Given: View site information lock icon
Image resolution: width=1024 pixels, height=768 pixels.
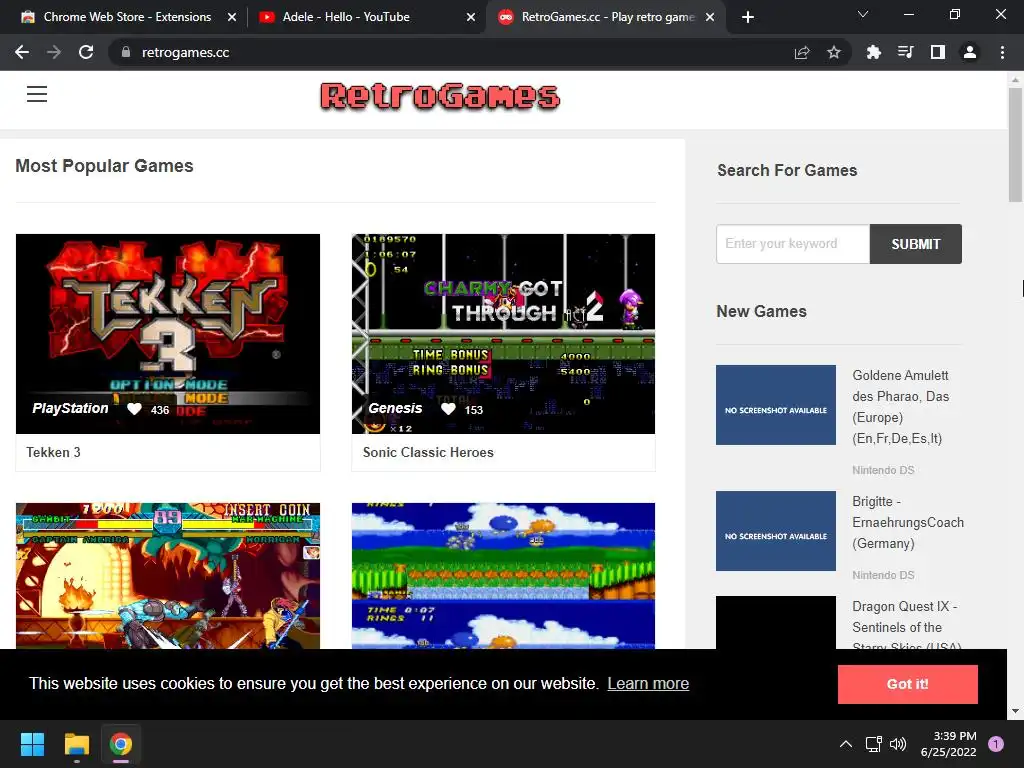Looking at the screenshot, I should click(x=125, y=52).
